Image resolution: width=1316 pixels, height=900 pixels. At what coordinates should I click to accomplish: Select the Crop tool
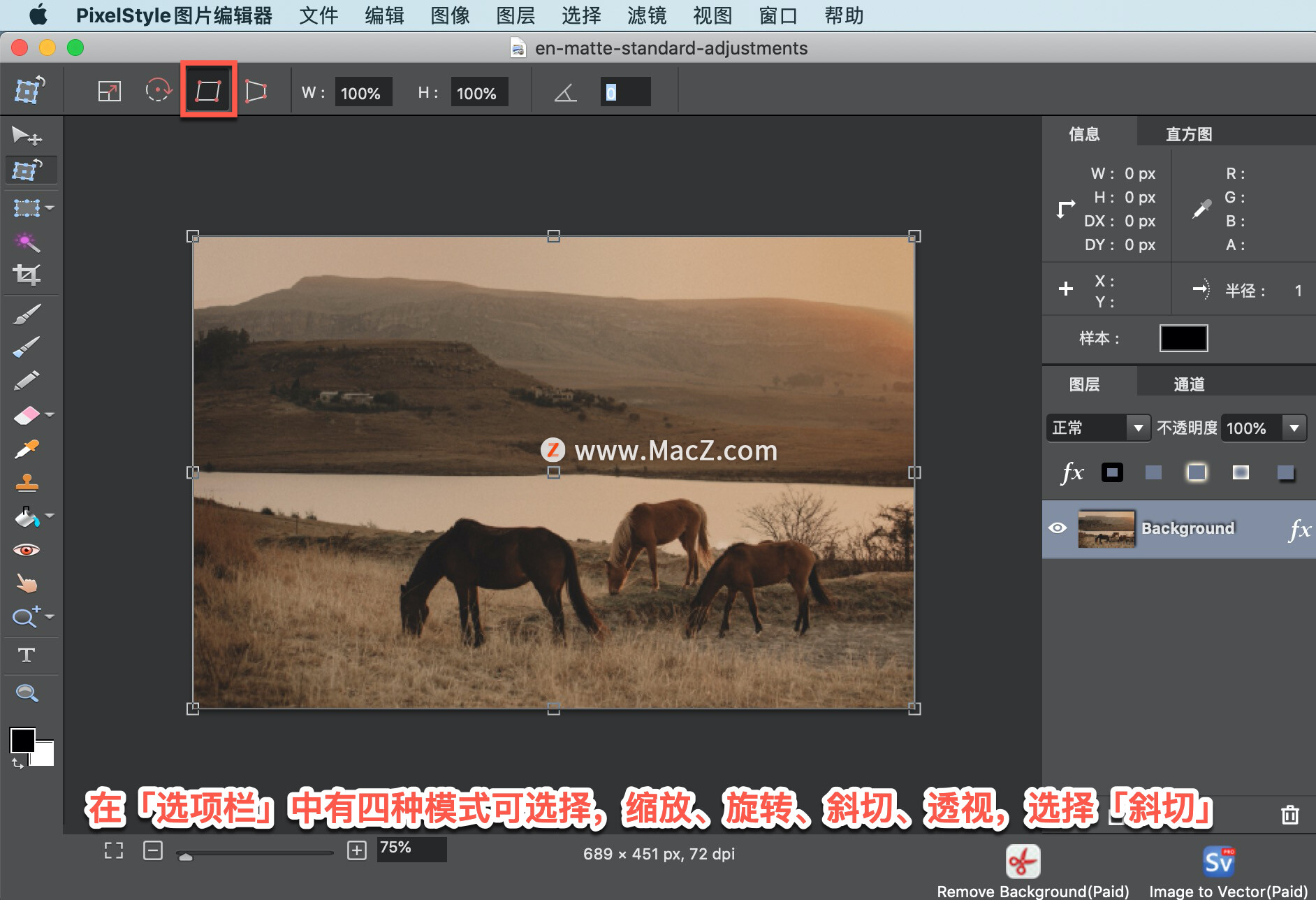tap(28, 273)
